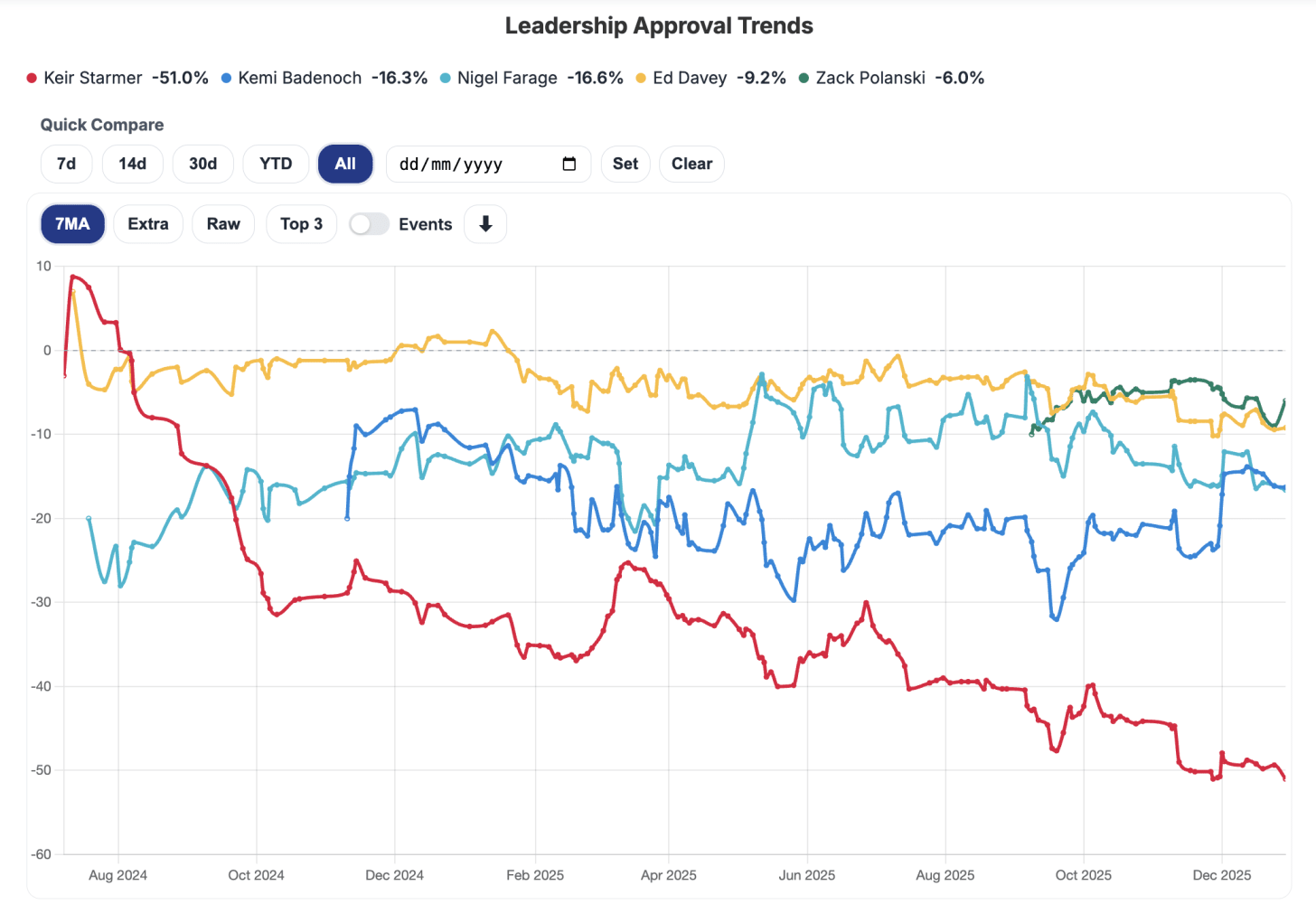Enable Raw data display mode

(222, 223)
